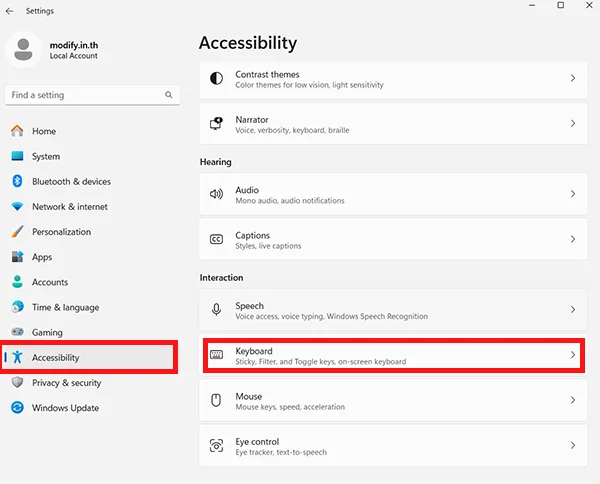Click the Audio speaker icon
600x484 pixels.
click(x=216, y=194)
